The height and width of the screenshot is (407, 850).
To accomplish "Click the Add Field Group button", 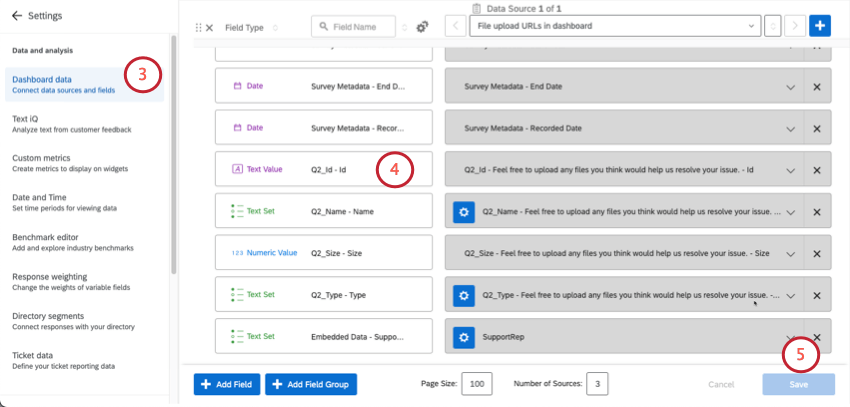I will pyautogui.click(x=310, y=384).
